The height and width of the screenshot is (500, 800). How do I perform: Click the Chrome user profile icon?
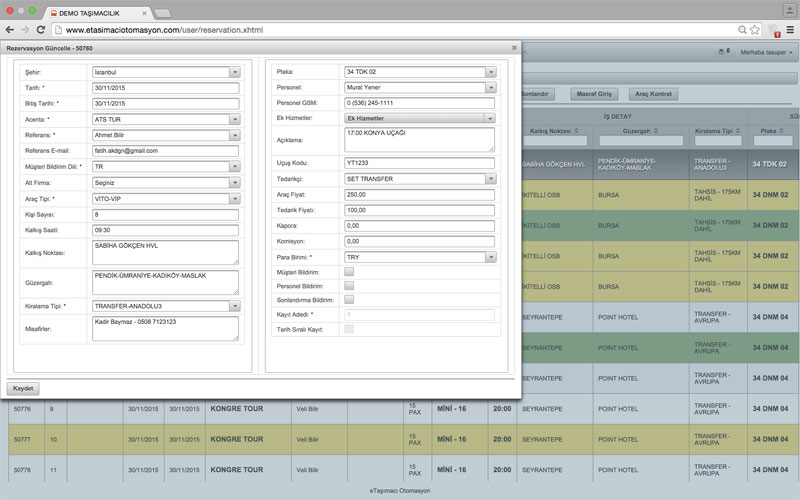789,11
